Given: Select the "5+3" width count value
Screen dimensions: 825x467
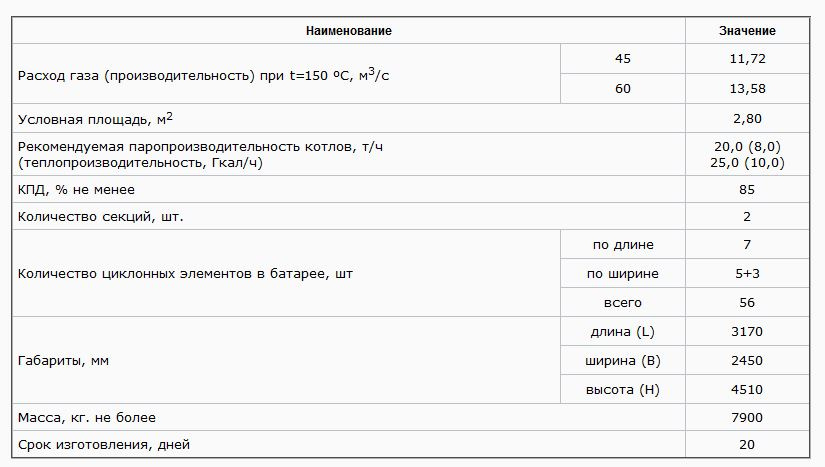Looking at the screenshot, I should click(x=747, y=274).
